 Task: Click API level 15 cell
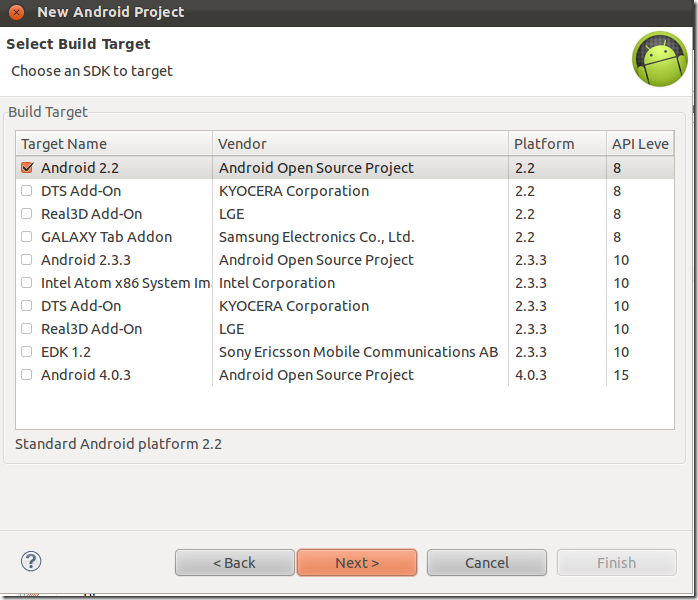click(x=621, y=375)
